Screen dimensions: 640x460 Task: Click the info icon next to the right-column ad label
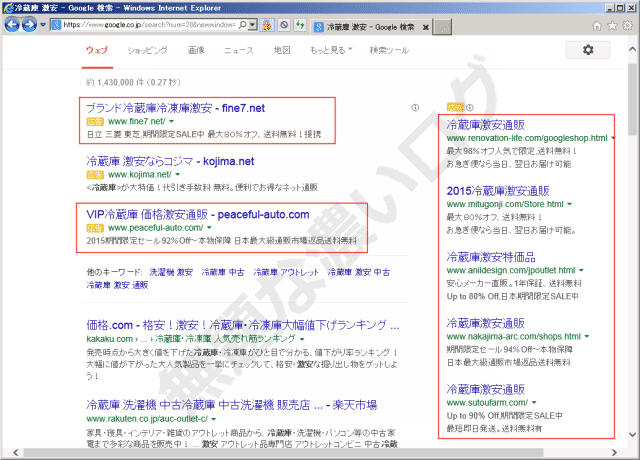click(x=470, y=108)
